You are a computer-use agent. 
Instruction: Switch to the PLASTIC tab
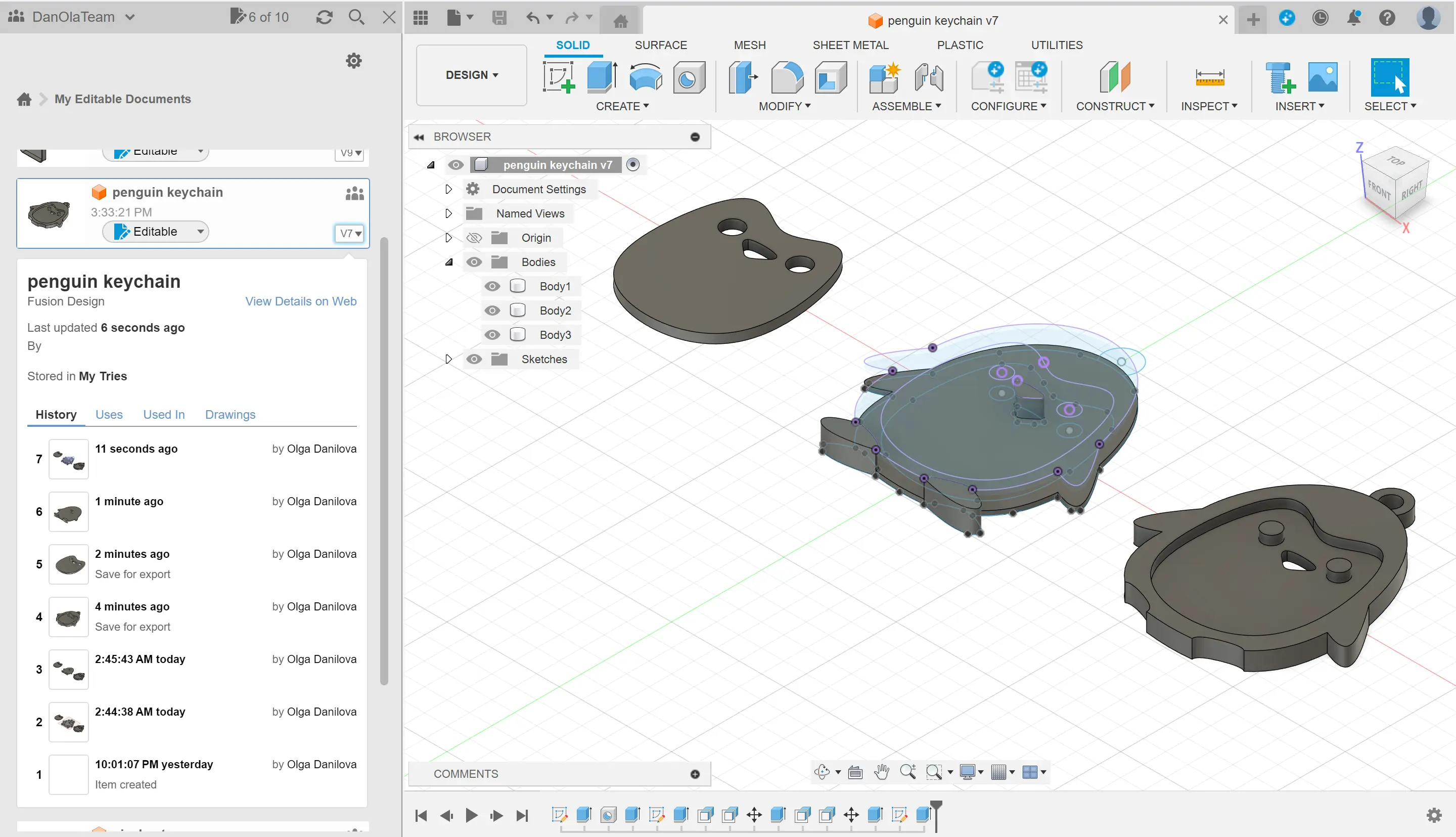point(960,45)
